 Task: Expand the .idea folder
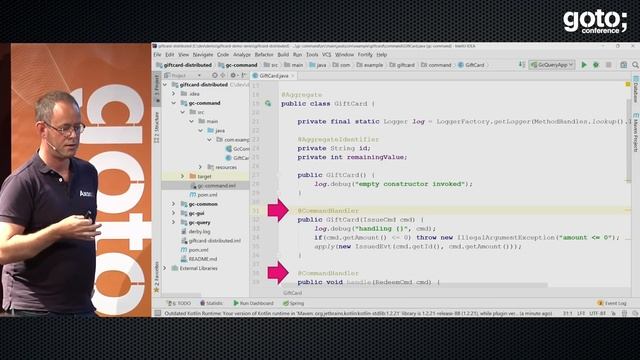pyautogui.click(x=173, y=94)
